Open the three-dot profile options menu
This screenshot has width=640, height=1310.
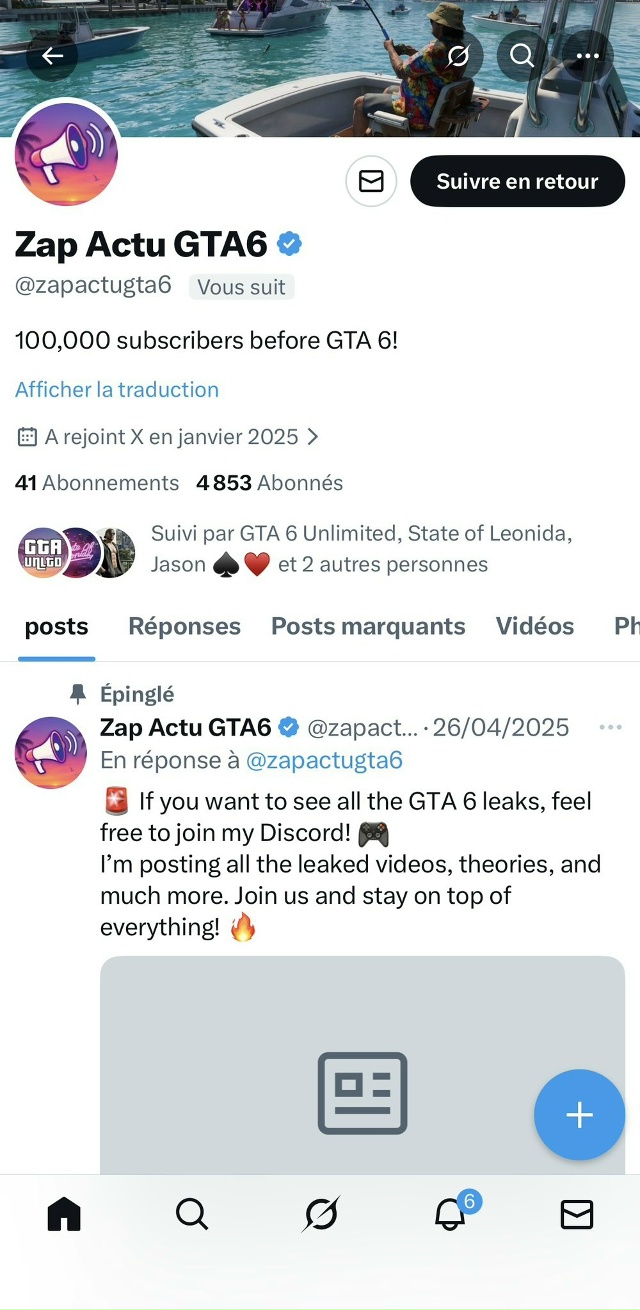coord(588,56)
